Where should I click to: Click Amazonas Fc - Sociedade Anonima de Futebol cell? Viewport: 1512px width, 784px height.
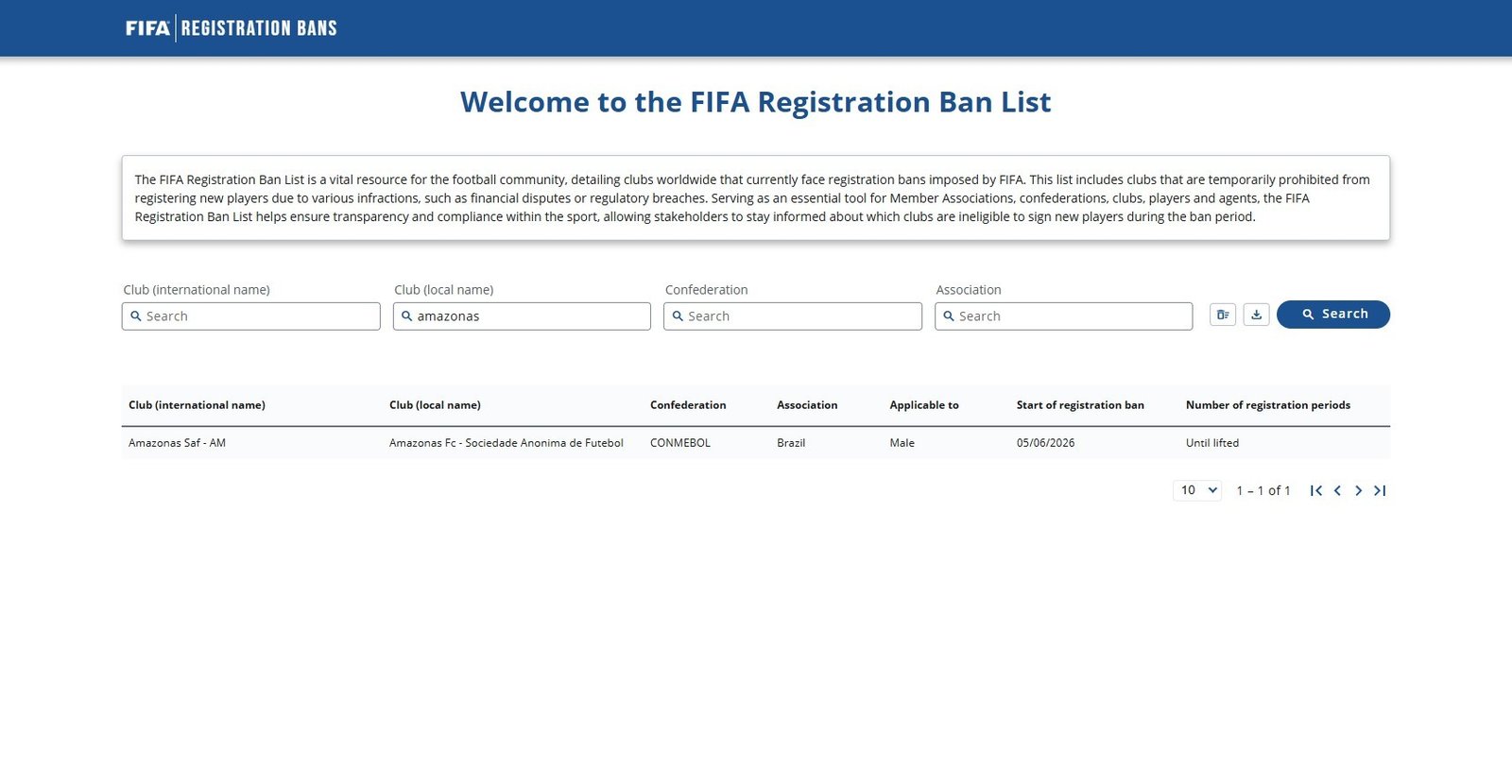(507, 443)
